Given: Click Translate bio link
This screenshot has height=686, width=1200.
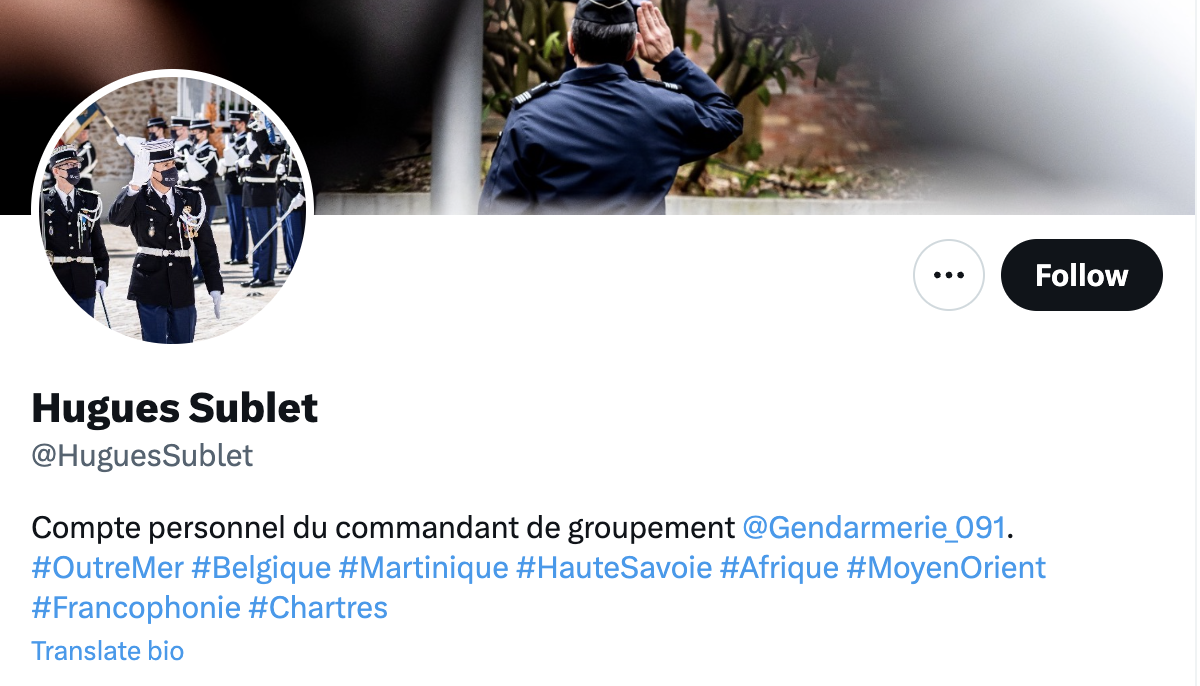Looking at the screenshot, I should [108, 651].
